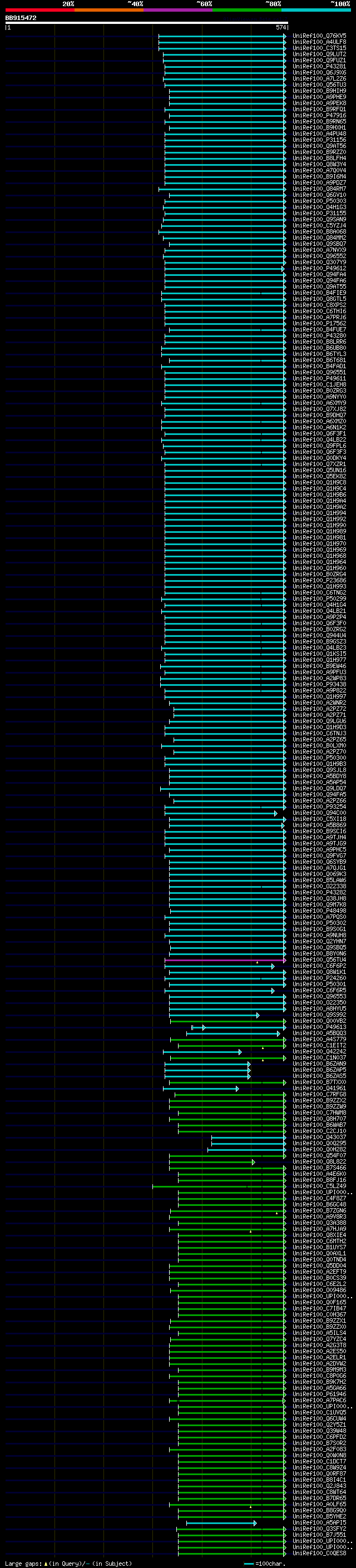Select the UniRef100_A2PZ72 label
356x1568 pixels.
(319, 709)
